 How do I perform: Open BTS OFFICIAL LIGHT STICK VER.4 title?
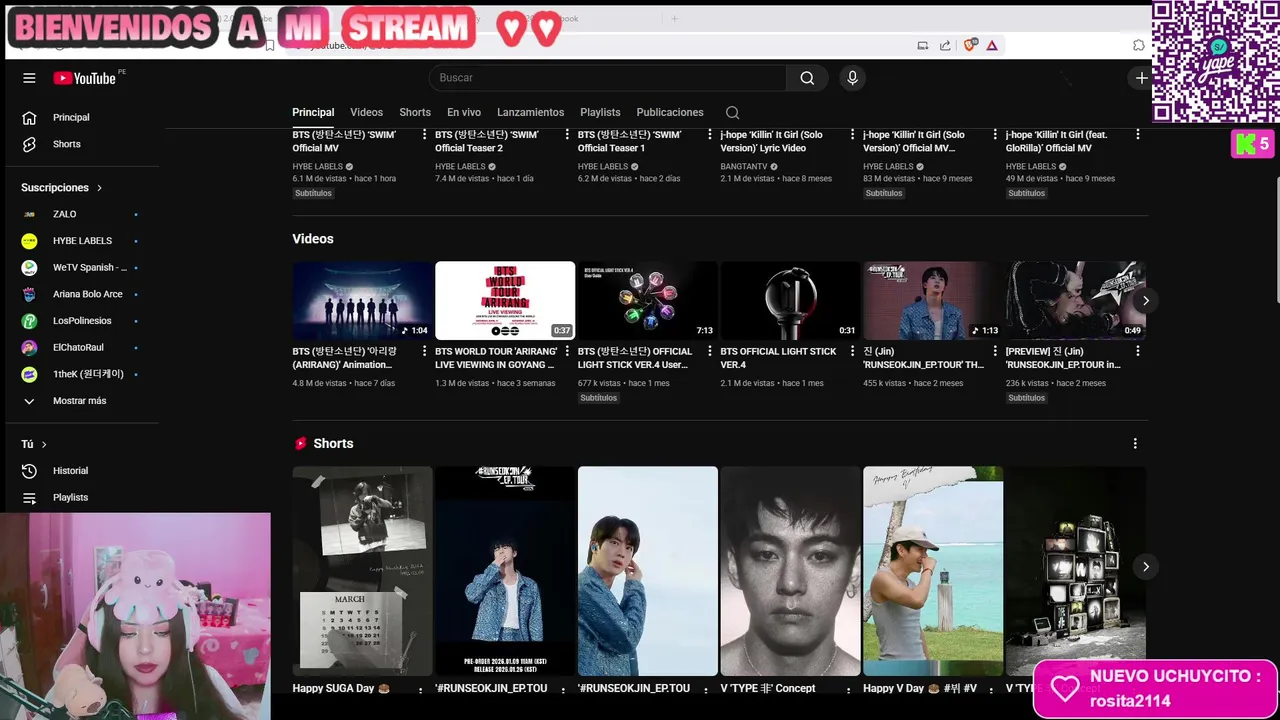click(778, 358)
